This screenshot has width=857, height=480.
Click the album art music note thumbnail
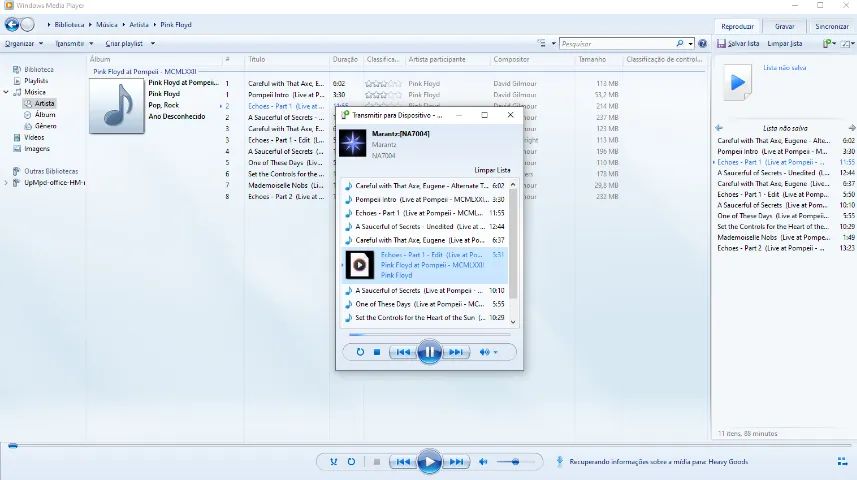coord(117,106)
